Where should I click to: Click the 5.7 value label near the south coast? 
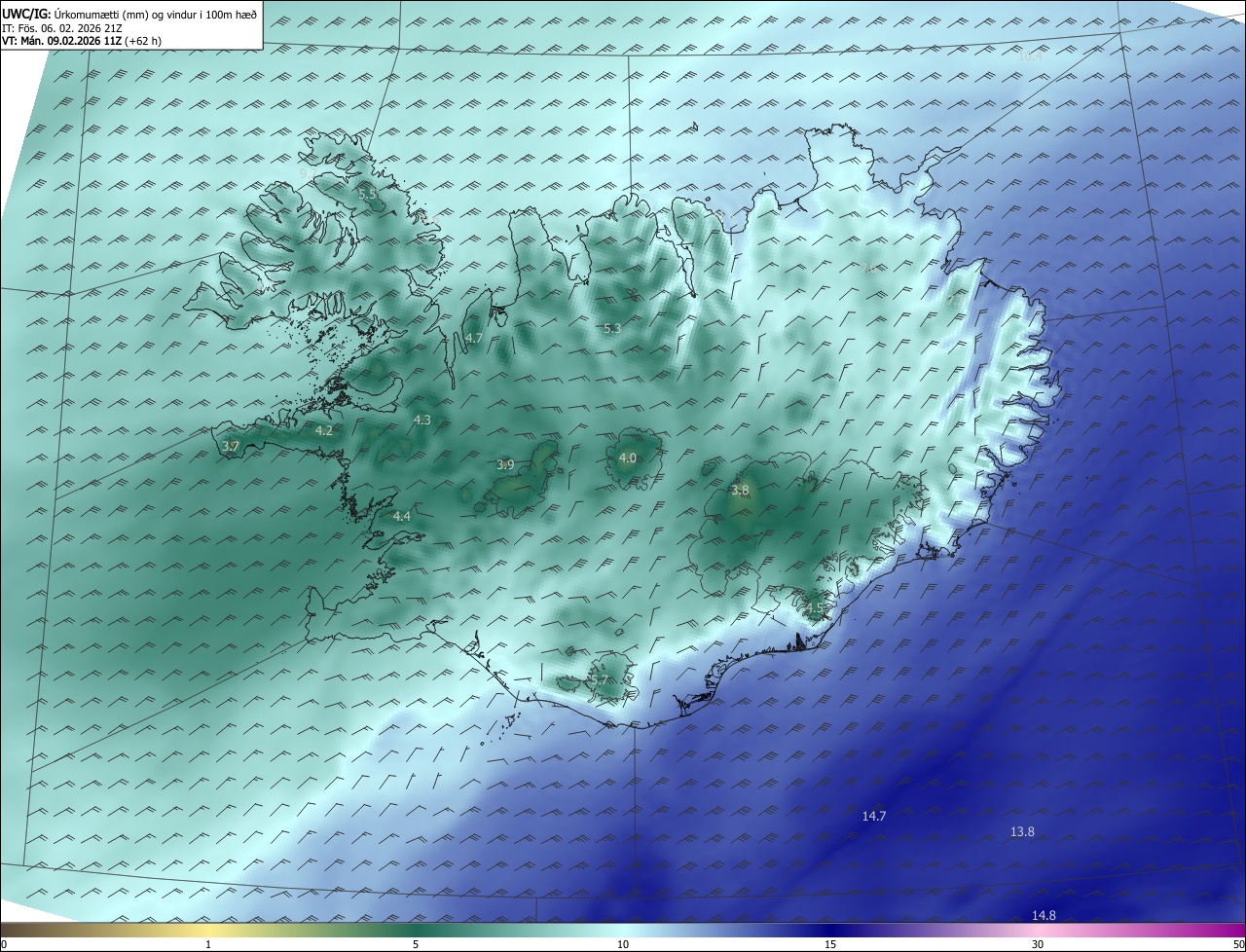click(599, 679)
